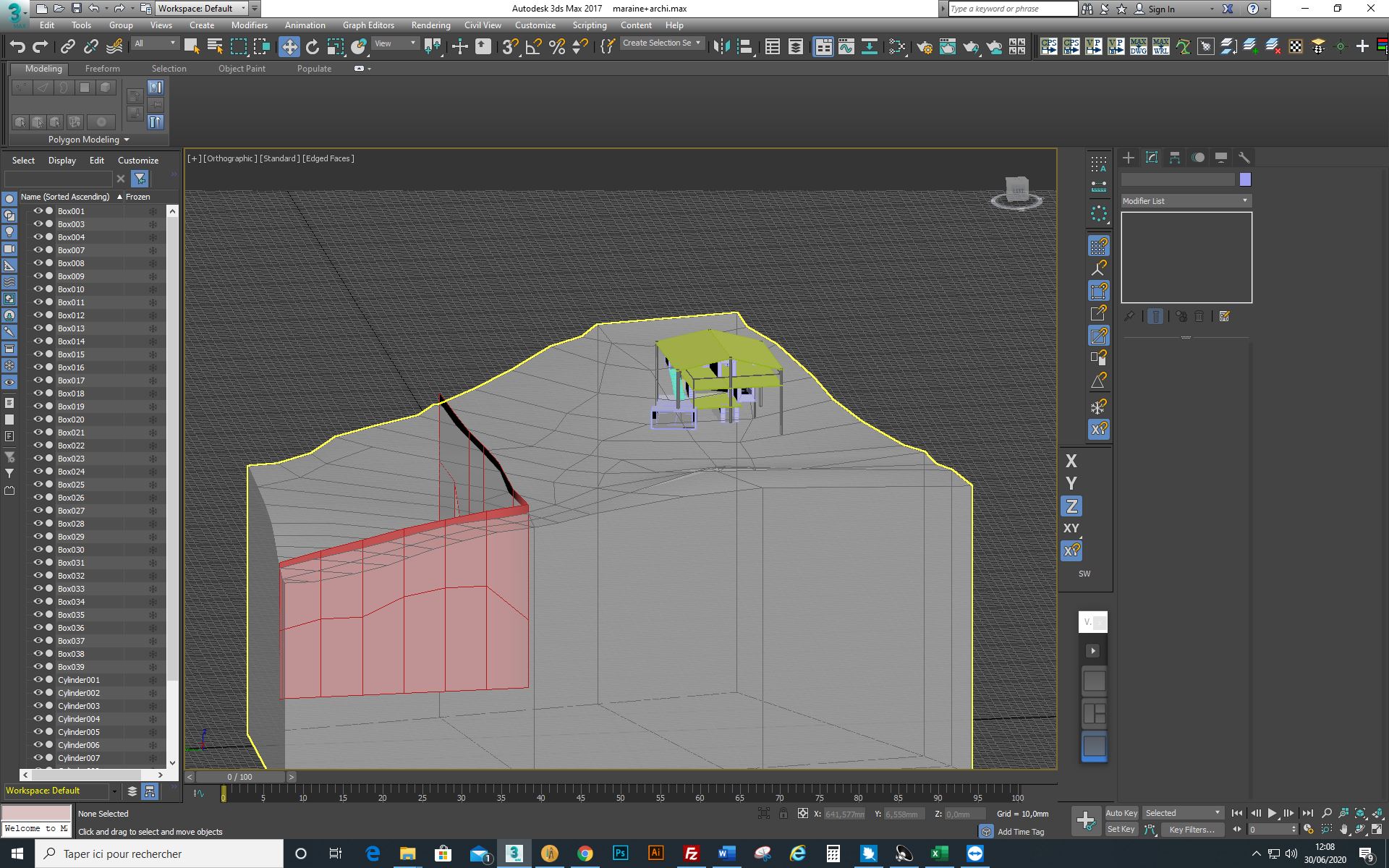Open the key mode Selected dropdown
Screen dimensions: 1389x868
click(1183, 813)
